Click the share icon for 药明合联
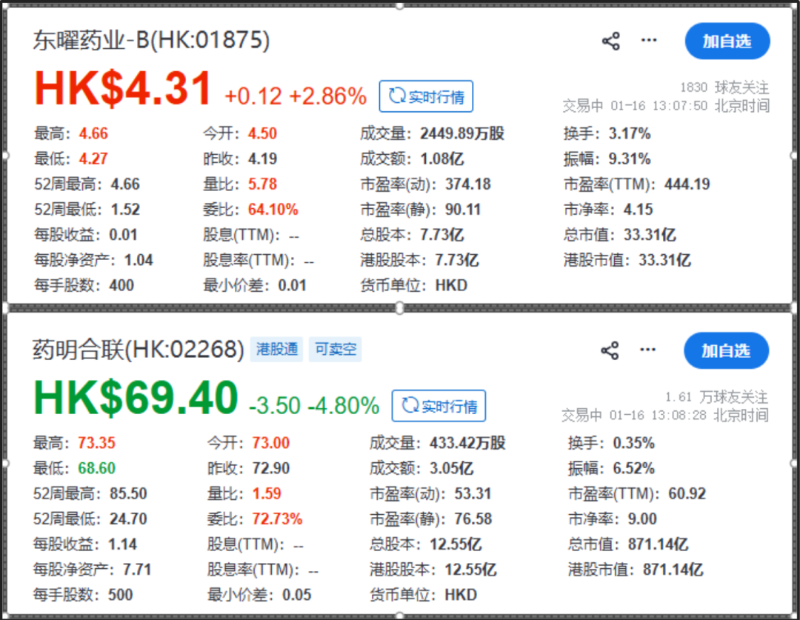This screenshot has width=800, height=620. pyautogui.click(x=608, y=350)
